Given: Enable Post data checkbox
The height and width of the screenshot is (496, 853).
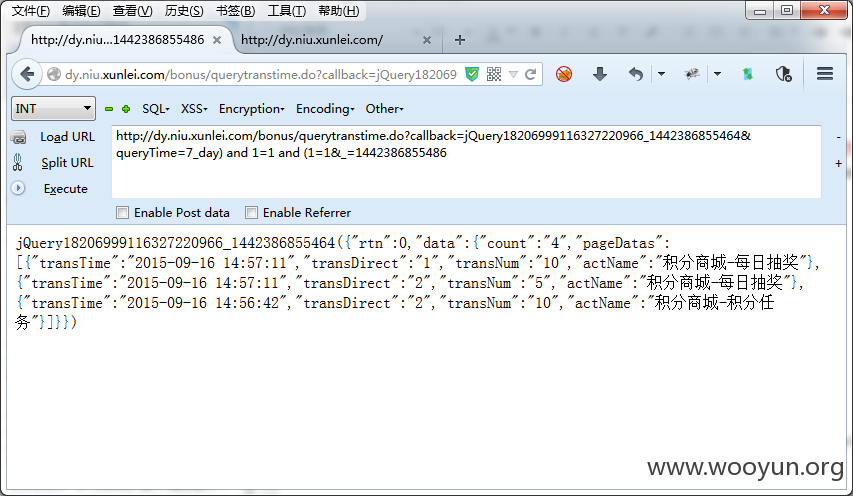Looking at the screenshot, I should click(122, 213).
